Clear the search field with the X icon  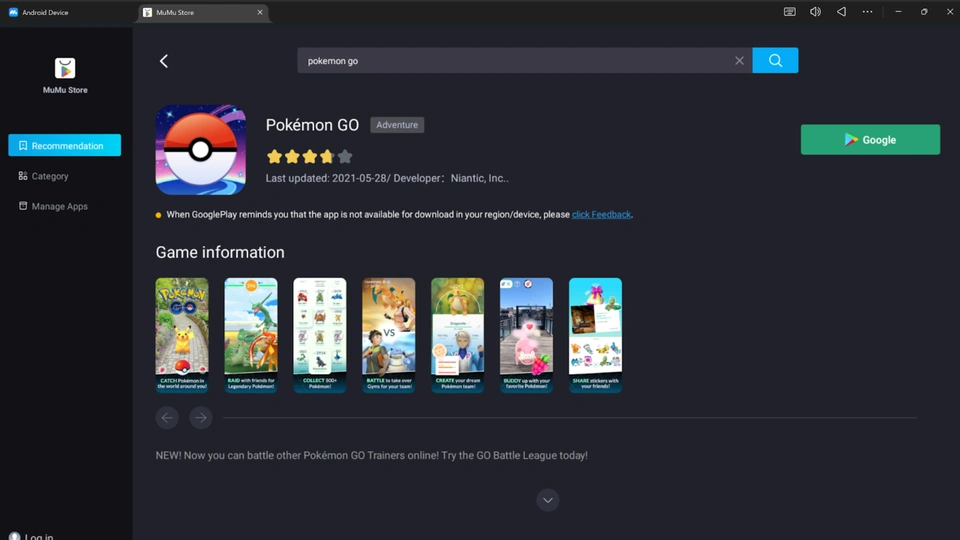pos(739,61)
